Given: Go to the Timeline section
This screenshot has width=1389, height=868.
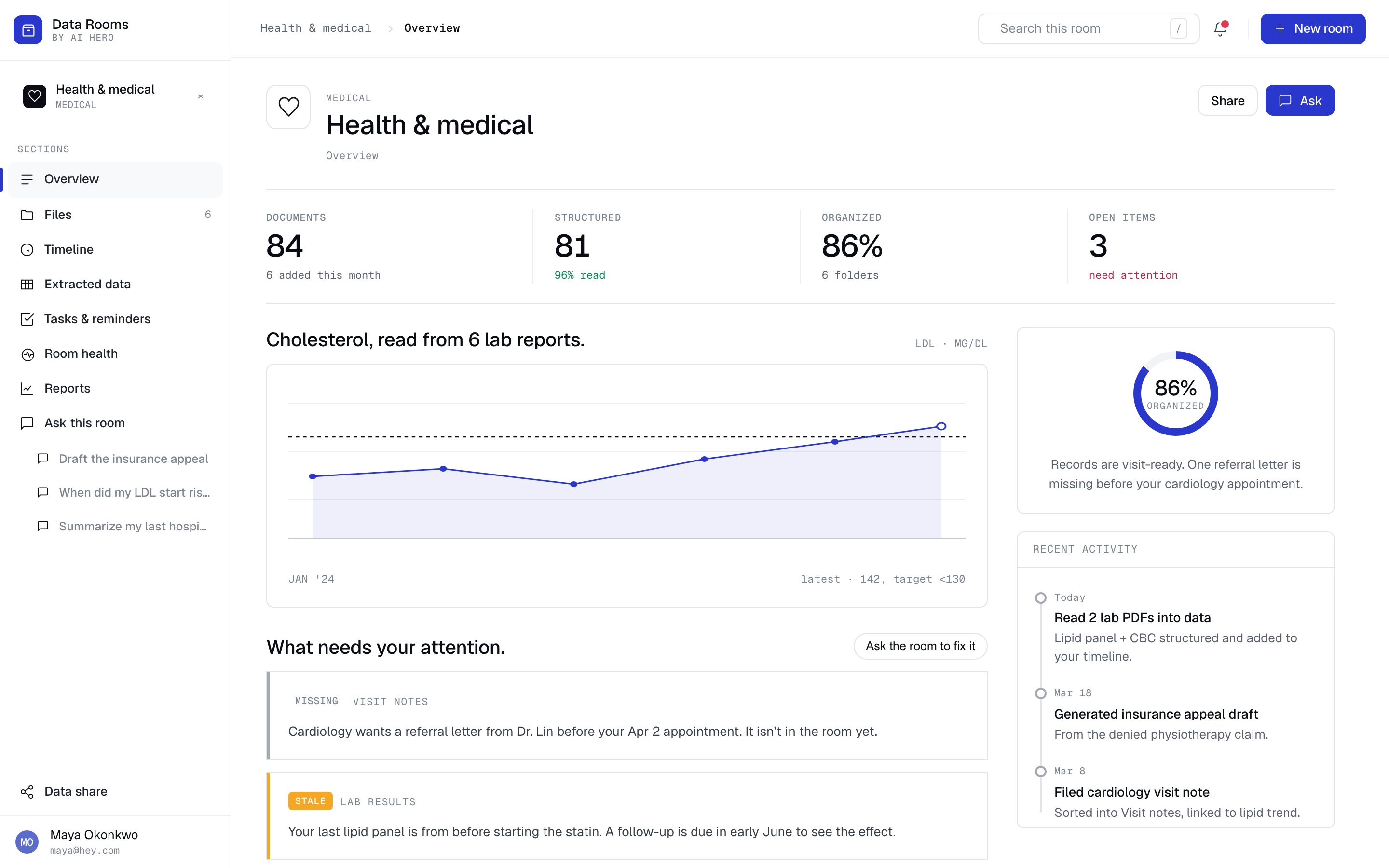Looking at the screenshot, I should click(115, 250).
